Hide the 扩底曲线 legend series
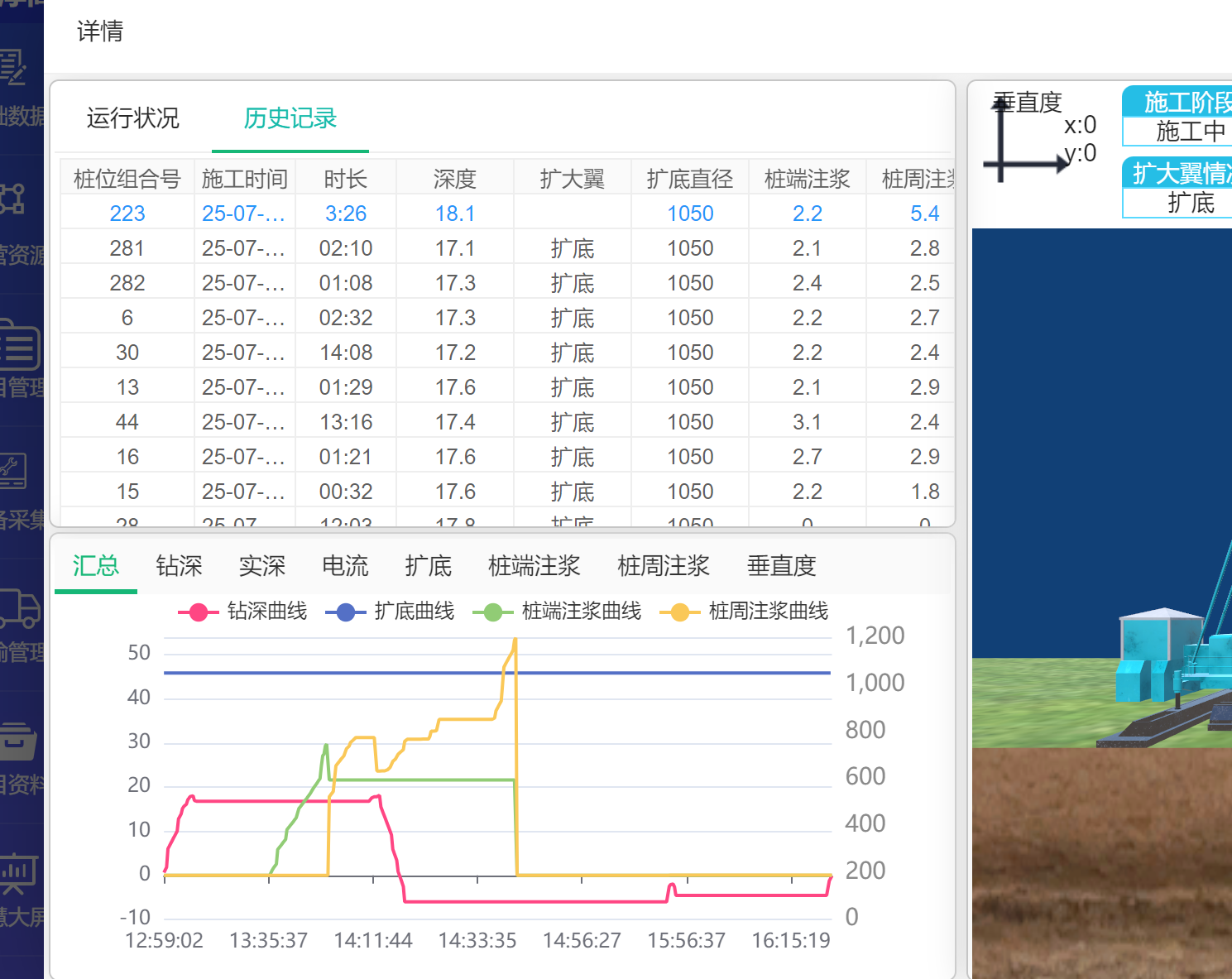The image size is (1232, 979). click(x=391, y=612)
